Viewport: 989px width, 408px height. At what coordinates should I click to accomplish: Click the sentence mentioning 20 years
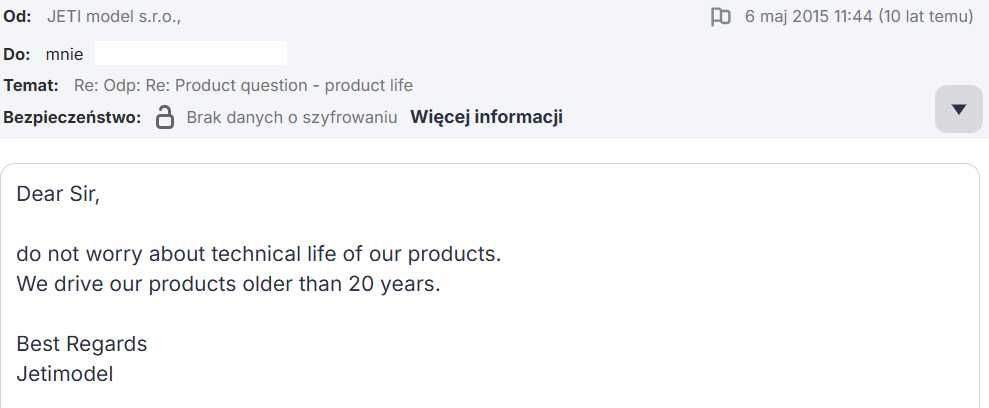click(x=228, y=283)
